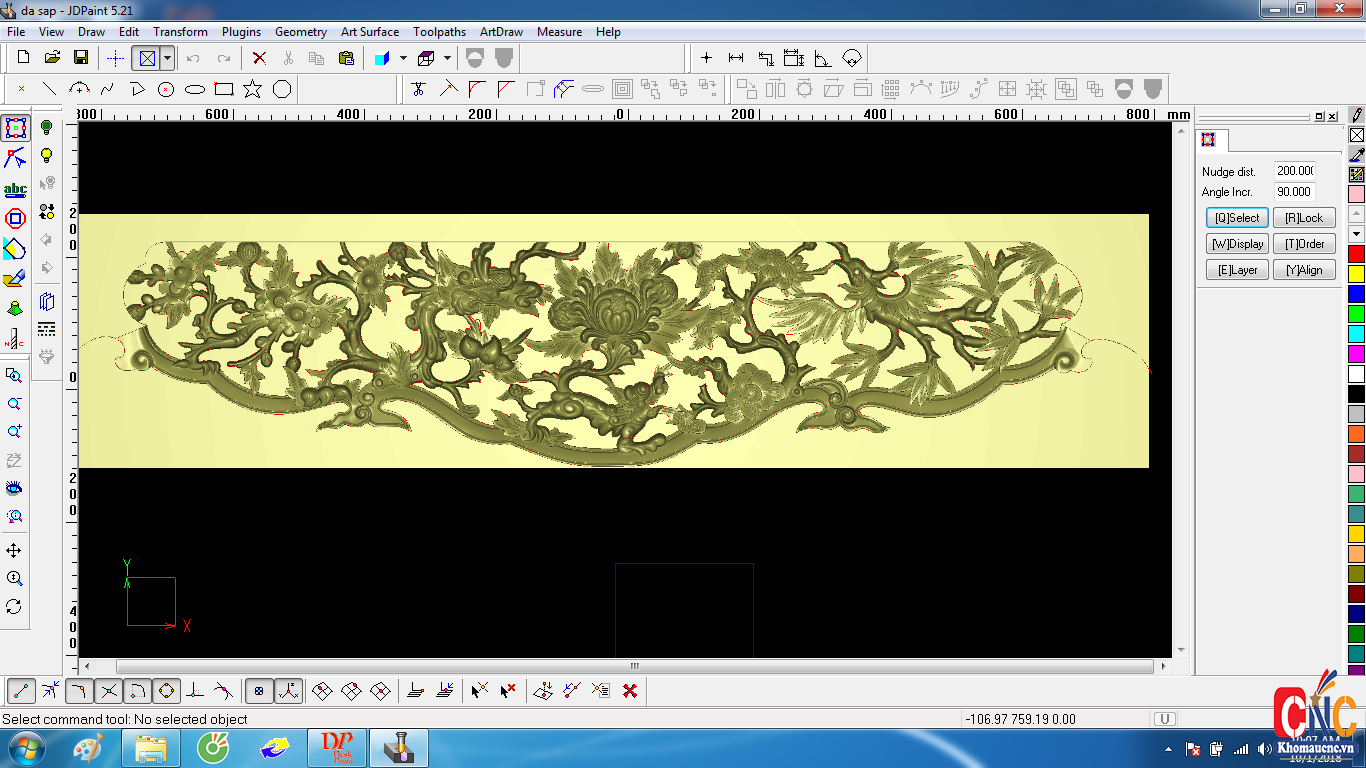Toggle endpoint snap in bottom toolbar

(22, 690)
